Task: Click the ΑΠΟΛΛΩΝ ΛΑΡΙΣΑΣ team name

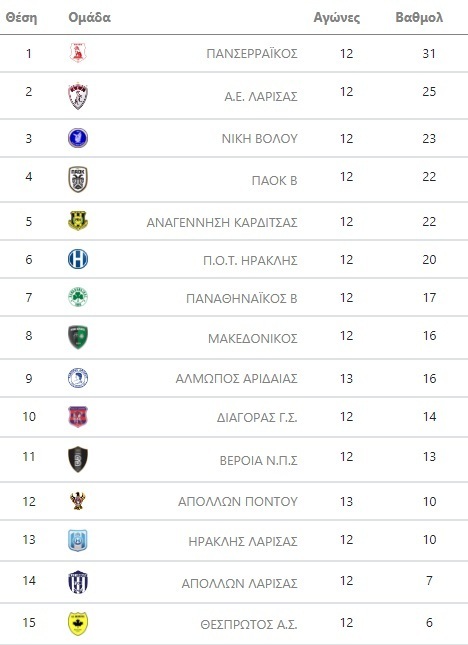Action: 239,583
